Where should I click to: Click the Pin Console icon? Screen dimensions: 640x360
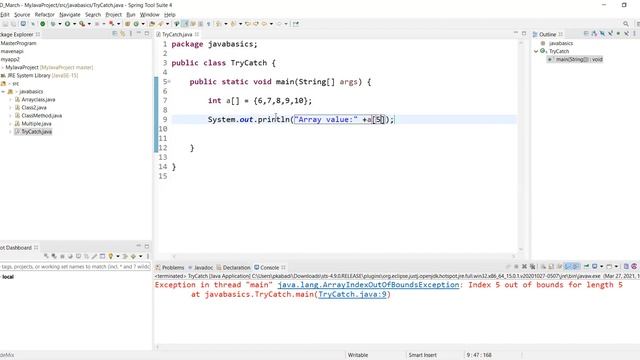coord(587,267)
